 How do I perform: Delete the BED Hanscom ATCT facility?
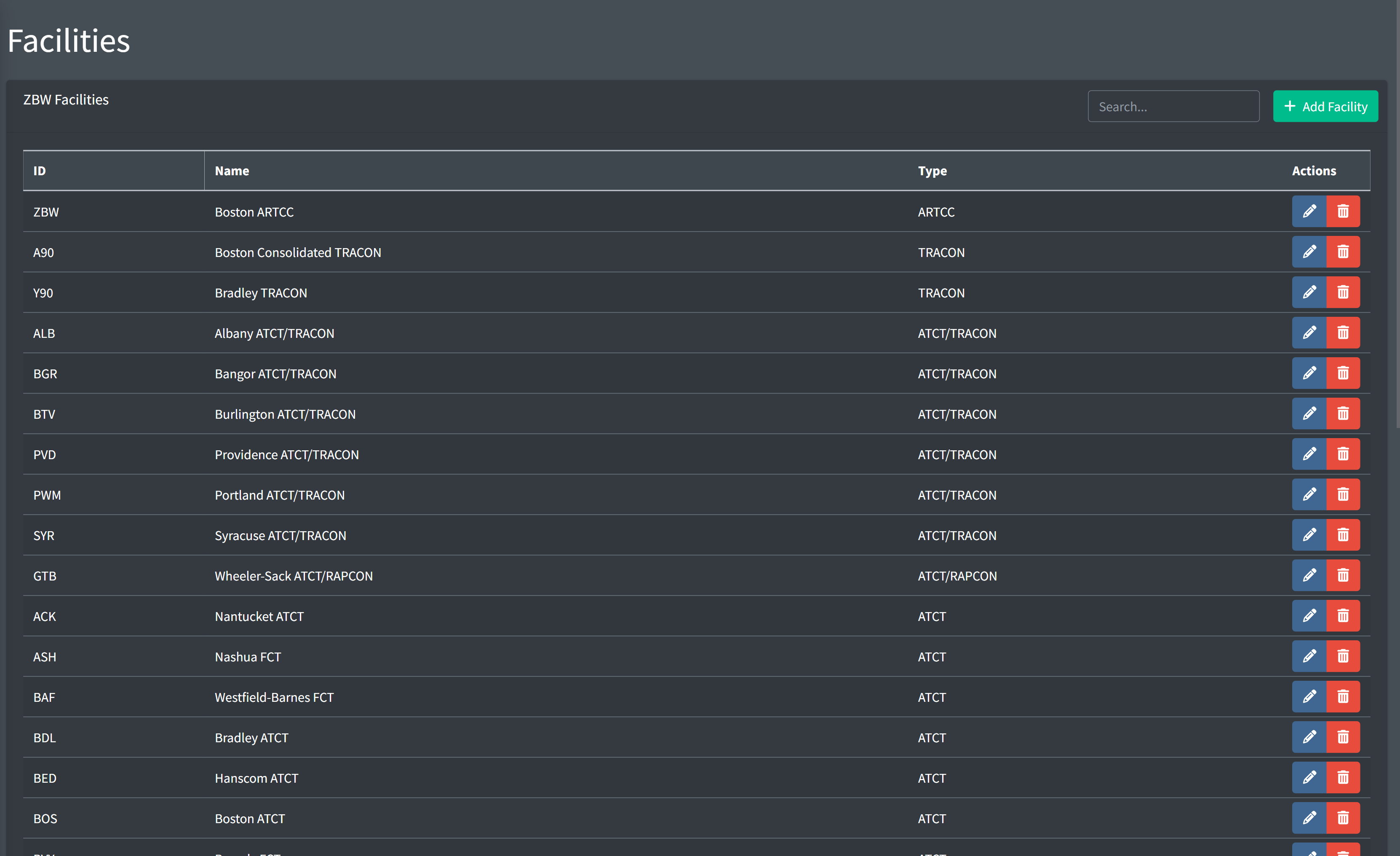(1343, 778)
